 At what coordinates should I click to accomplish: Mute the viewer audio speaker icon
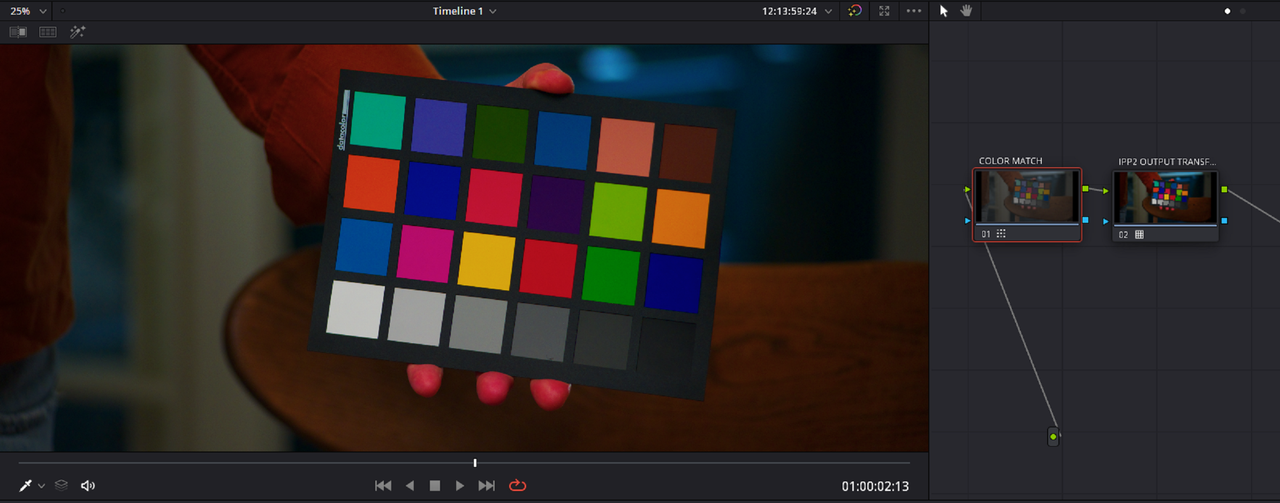click(88, 485)
